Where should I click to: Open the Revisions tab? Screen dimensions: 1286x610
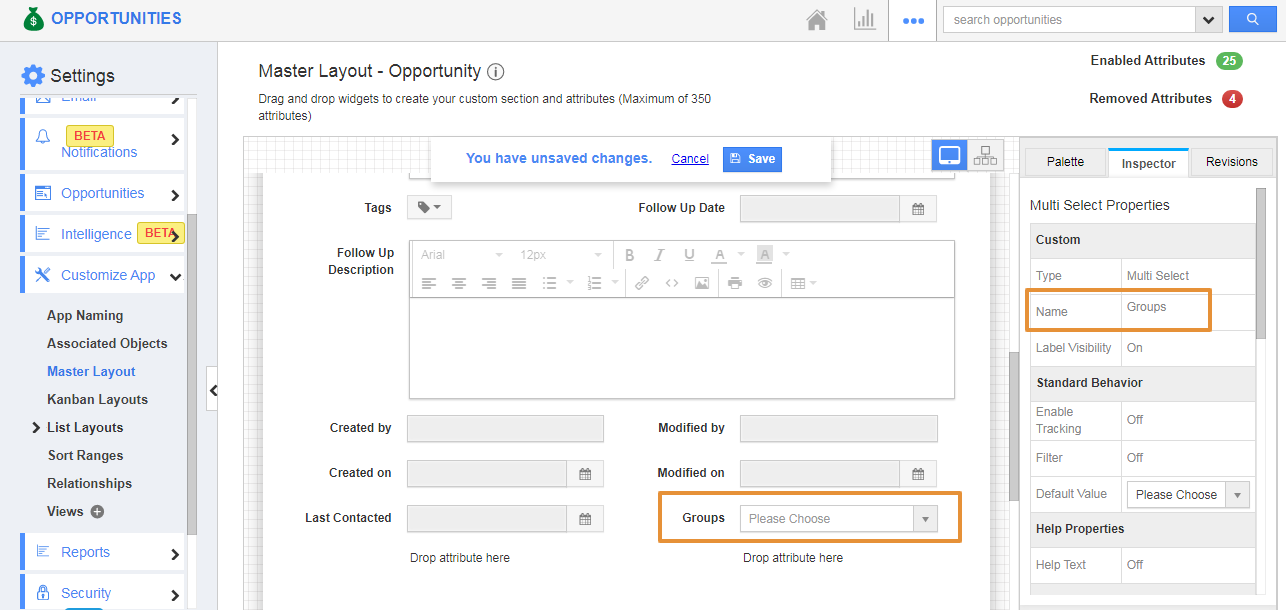tap(1231, 162)
